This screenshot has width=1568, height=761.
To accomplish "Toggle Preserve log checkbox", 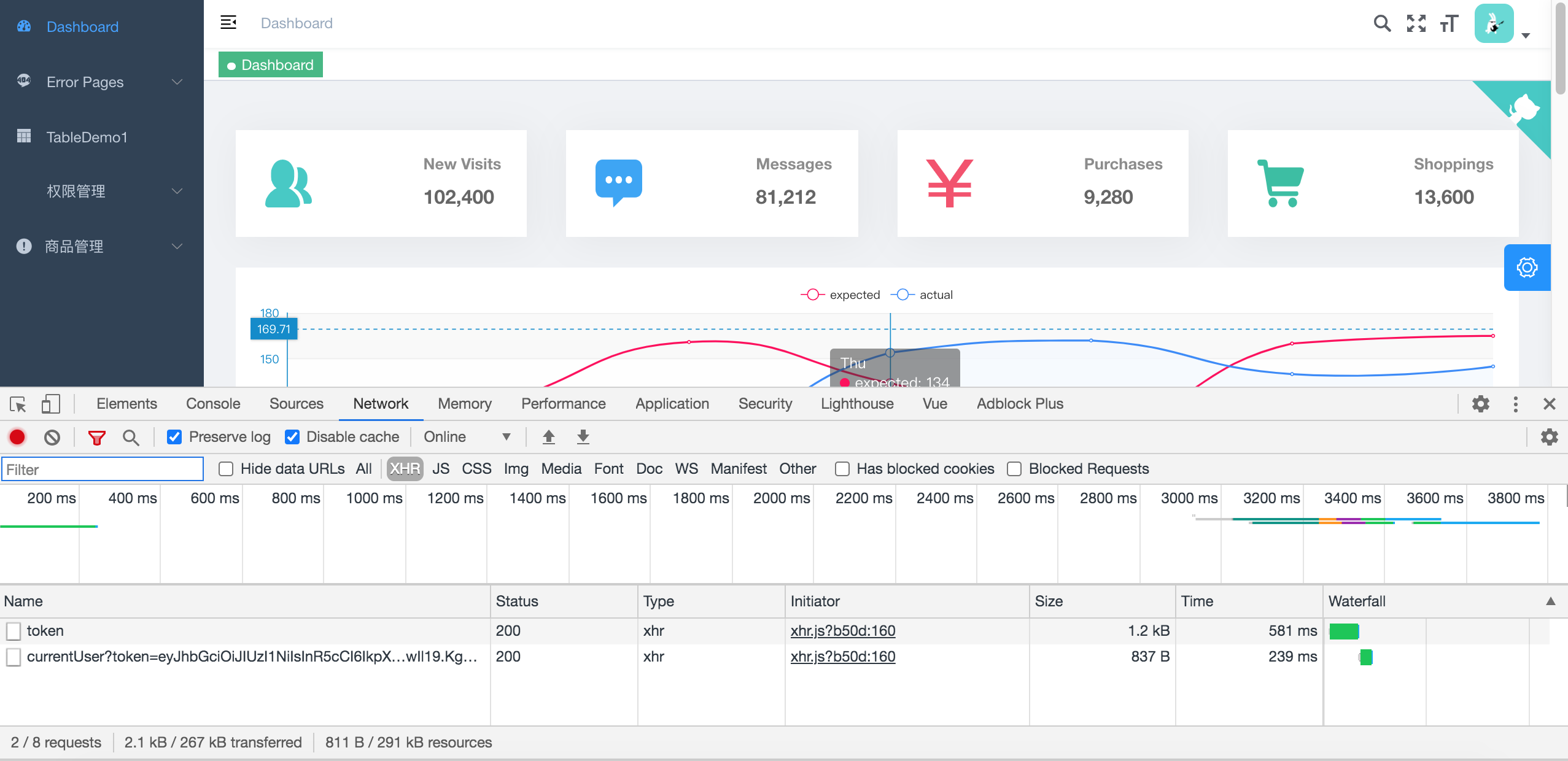I will (x=174, y=437).
